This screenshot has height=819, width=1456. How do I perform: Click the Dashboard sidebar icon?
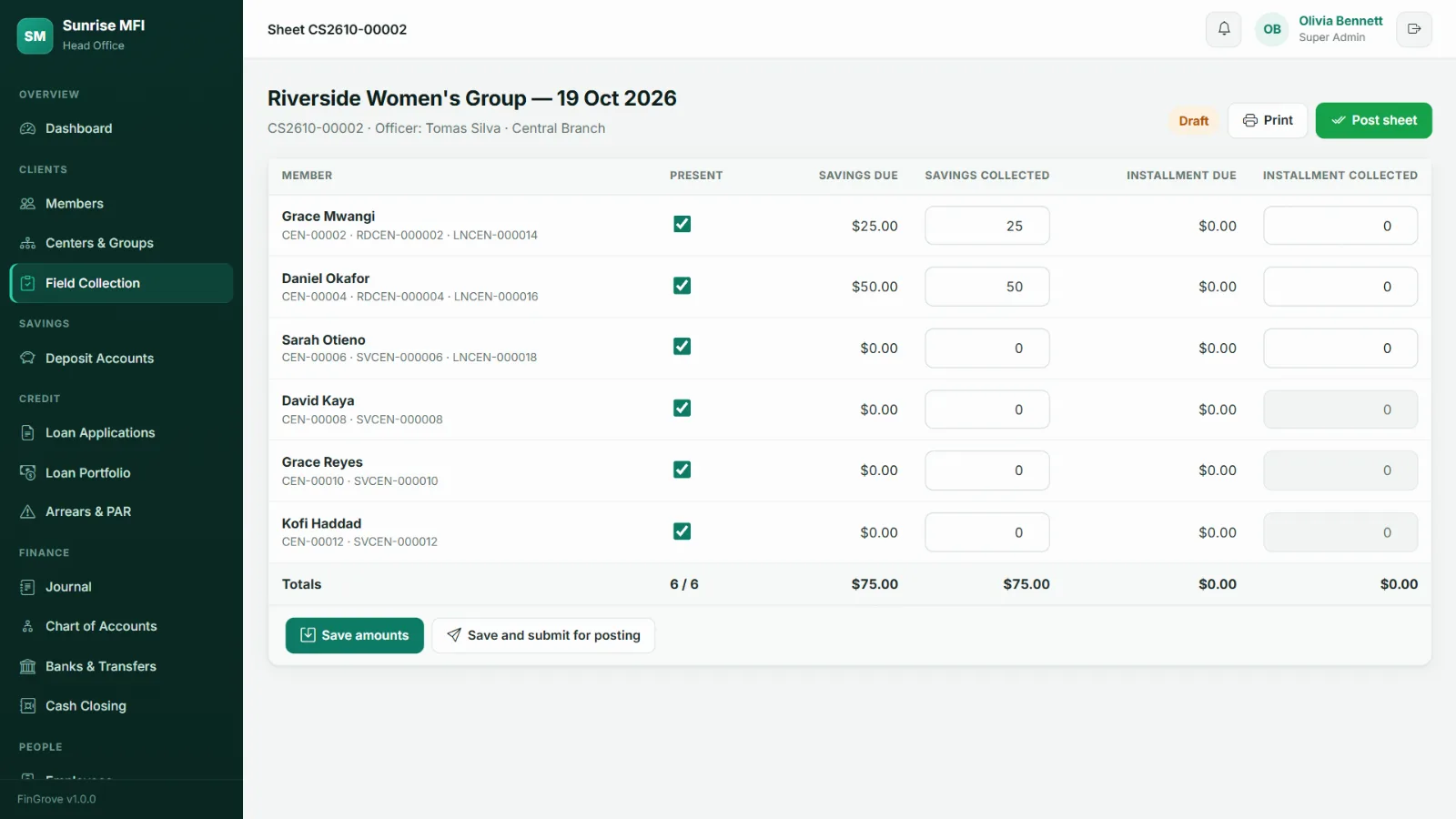click(28, 128)
